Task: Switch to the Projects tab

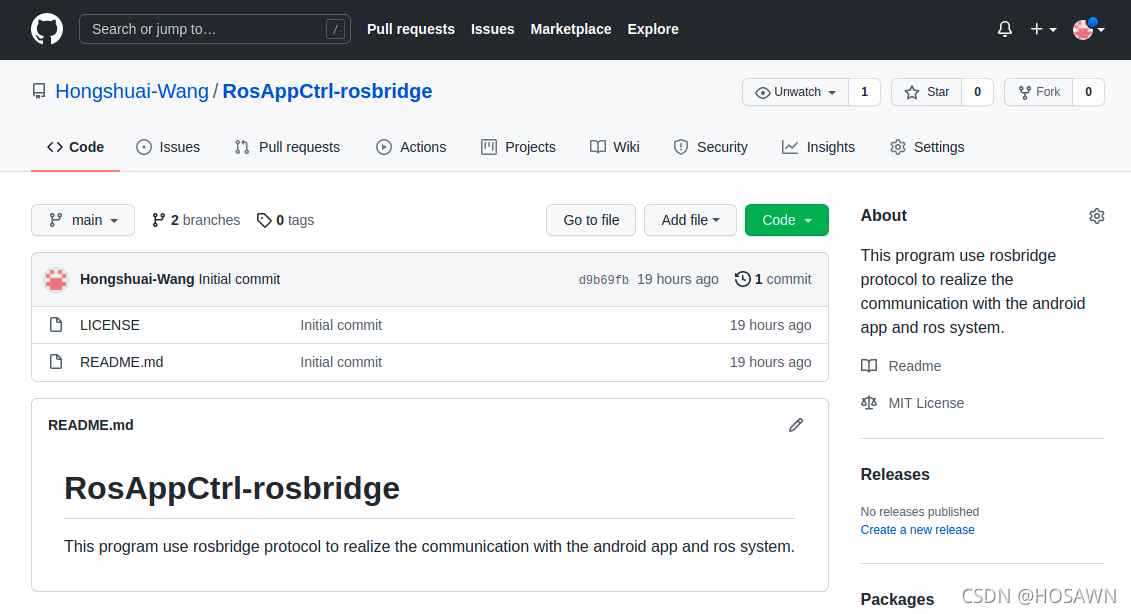Action: pyautogui.click(x=518, y=147)
